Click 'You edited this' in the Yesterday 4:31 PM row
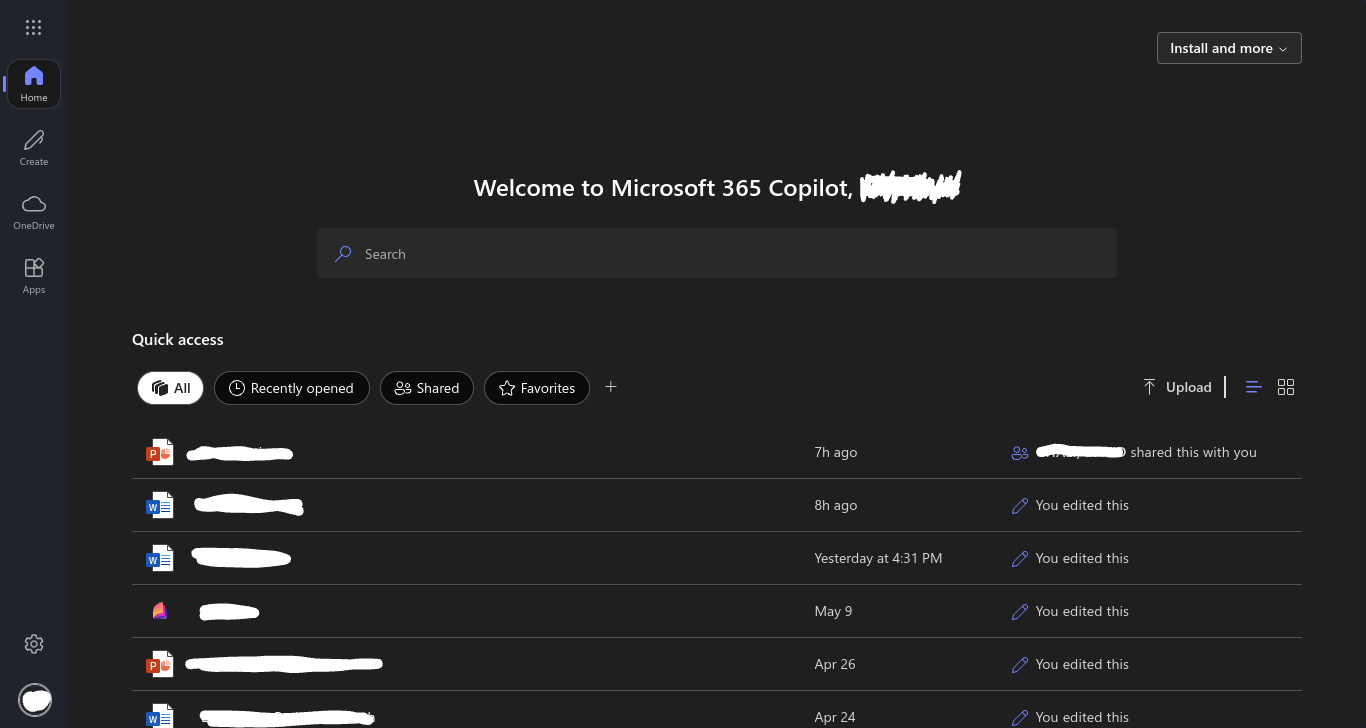Viewport: 1366px width, 728px height. (1082, 558)
